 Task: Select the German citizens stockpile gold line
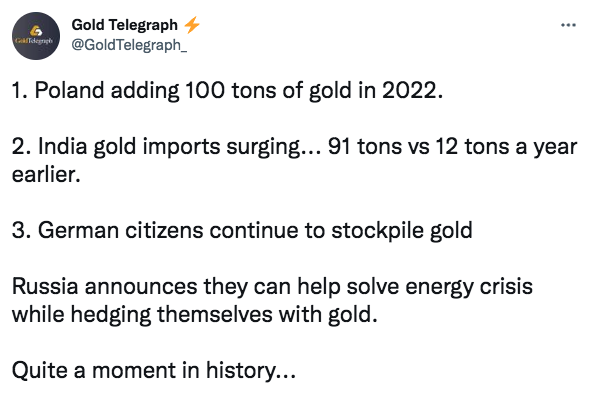coord(242,230)
